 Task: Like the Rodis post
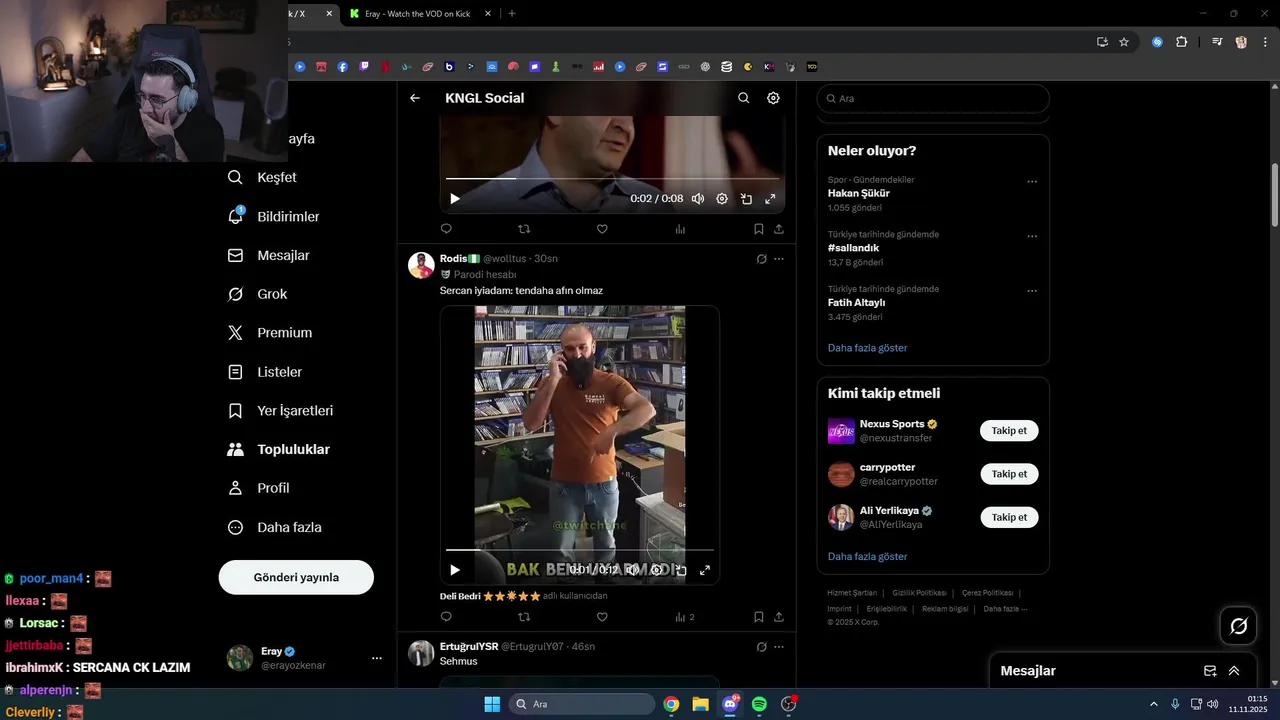[x=602, y=617]
